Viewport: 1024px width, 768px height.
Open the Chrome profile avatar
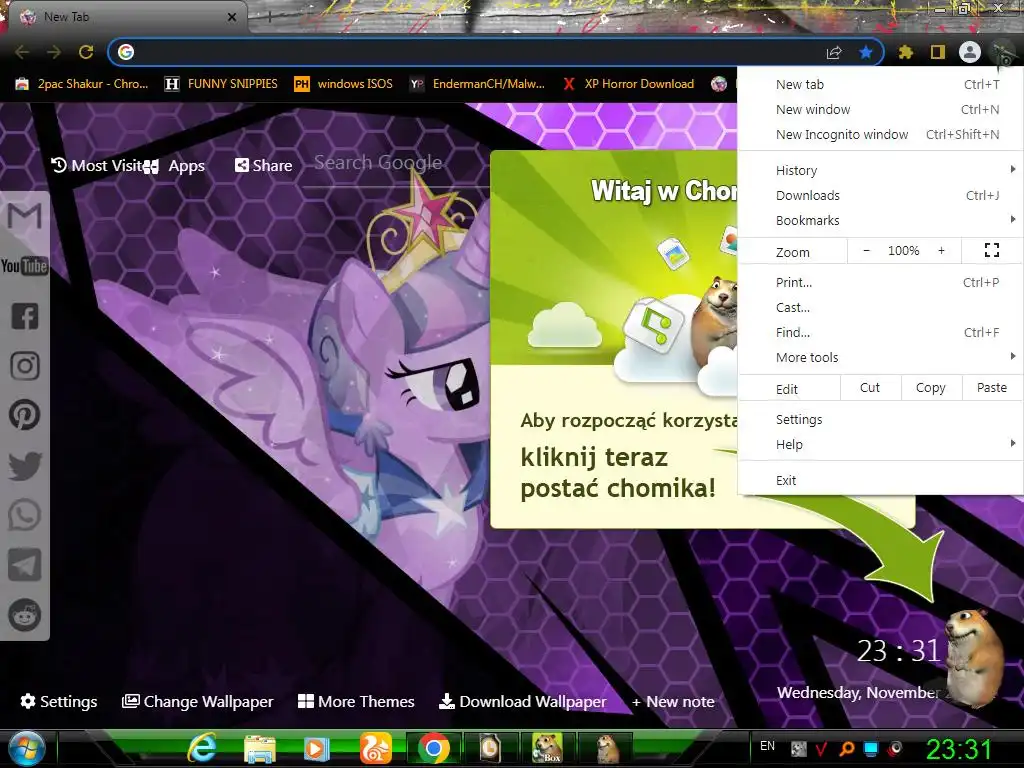970,52
